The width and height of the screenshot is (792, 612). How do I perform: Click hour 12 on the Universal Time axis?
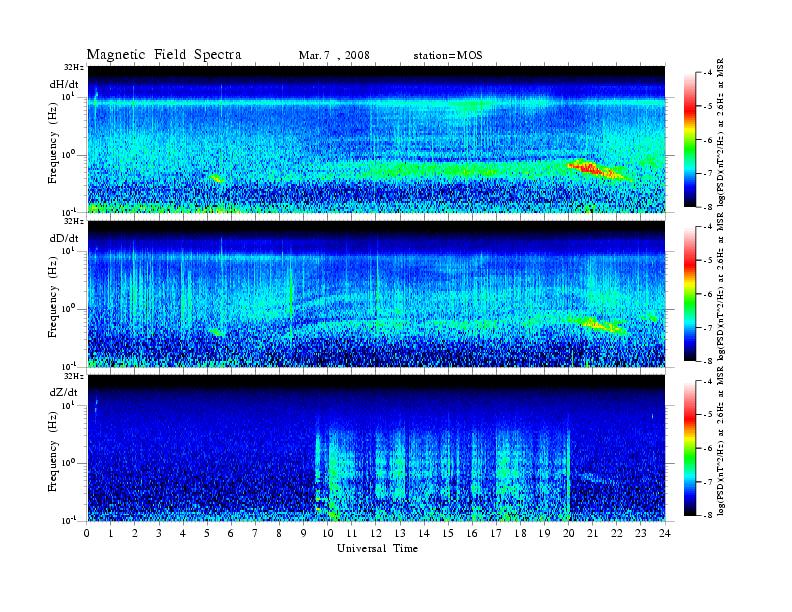(x=376, y=533)
